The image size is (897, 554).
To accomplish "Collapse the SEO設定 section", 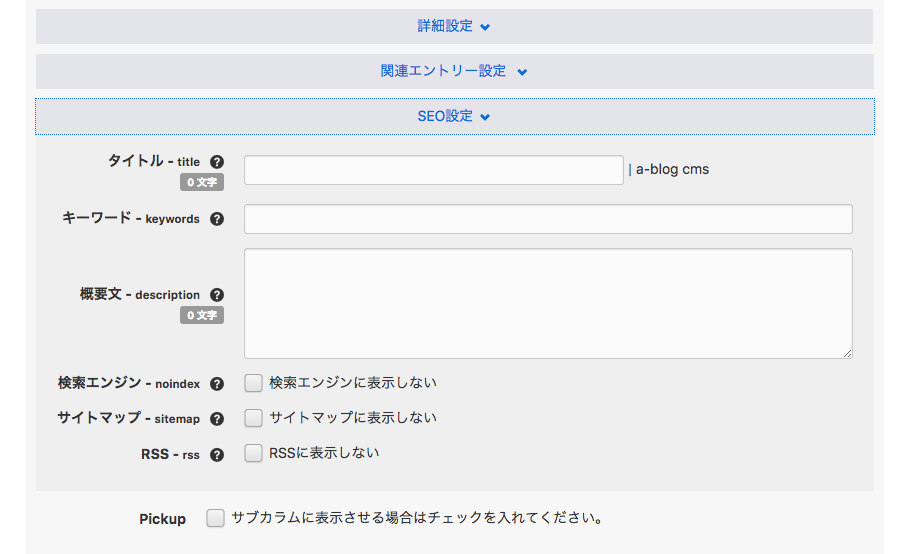I will [454, 117].
